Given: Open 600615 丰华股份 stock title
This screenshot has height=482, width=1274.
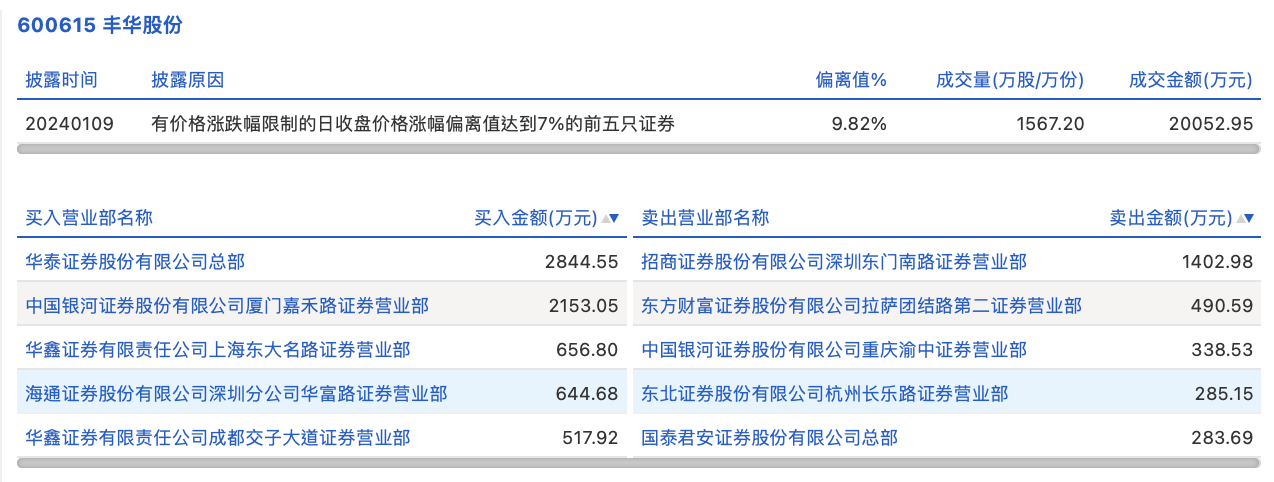Looking at the screenshot, I should pos(100,25).
